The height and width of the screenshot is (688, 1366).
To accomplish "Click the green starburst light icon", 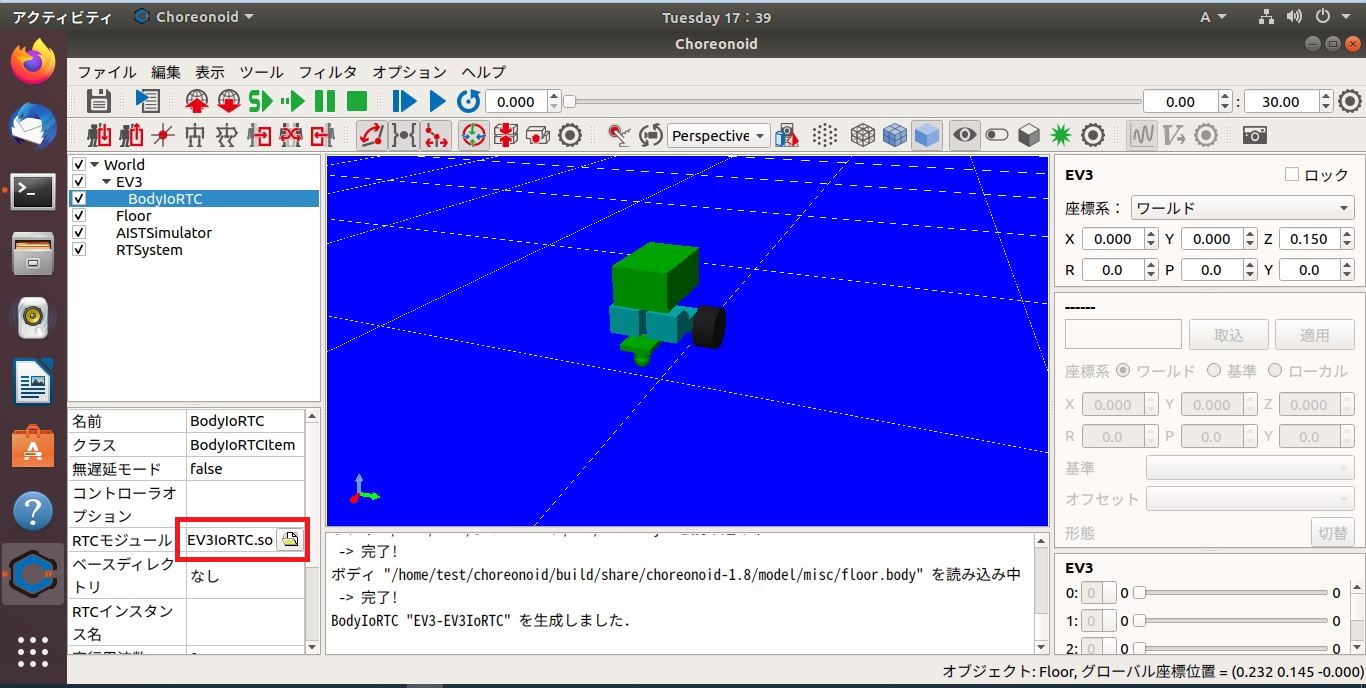I will point(1061,135).
